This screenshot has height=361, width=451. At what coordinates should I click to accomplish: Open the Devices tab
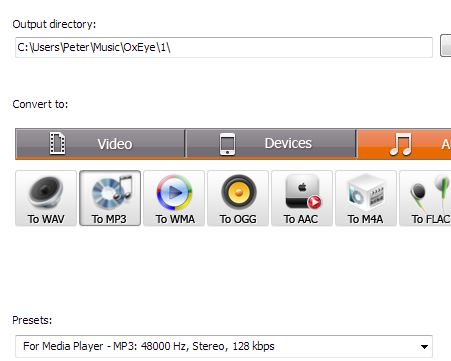tap(271, 144)
